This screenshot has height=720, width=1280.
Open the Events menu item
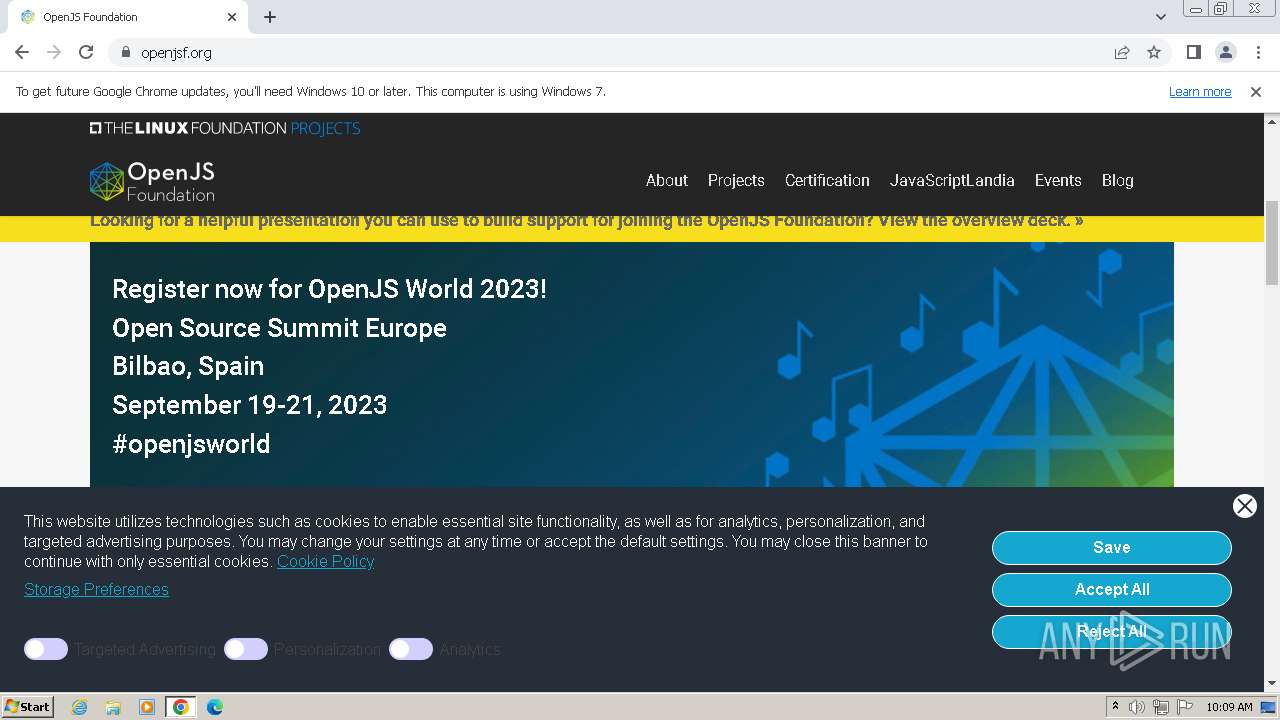coord(1058,180)
